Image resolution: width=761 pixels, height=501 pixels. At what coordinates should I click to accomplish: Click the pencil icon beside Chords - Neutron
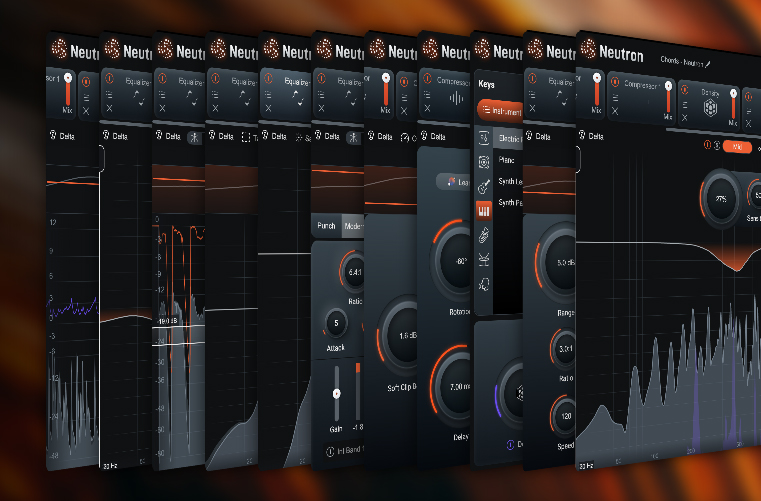709,64
